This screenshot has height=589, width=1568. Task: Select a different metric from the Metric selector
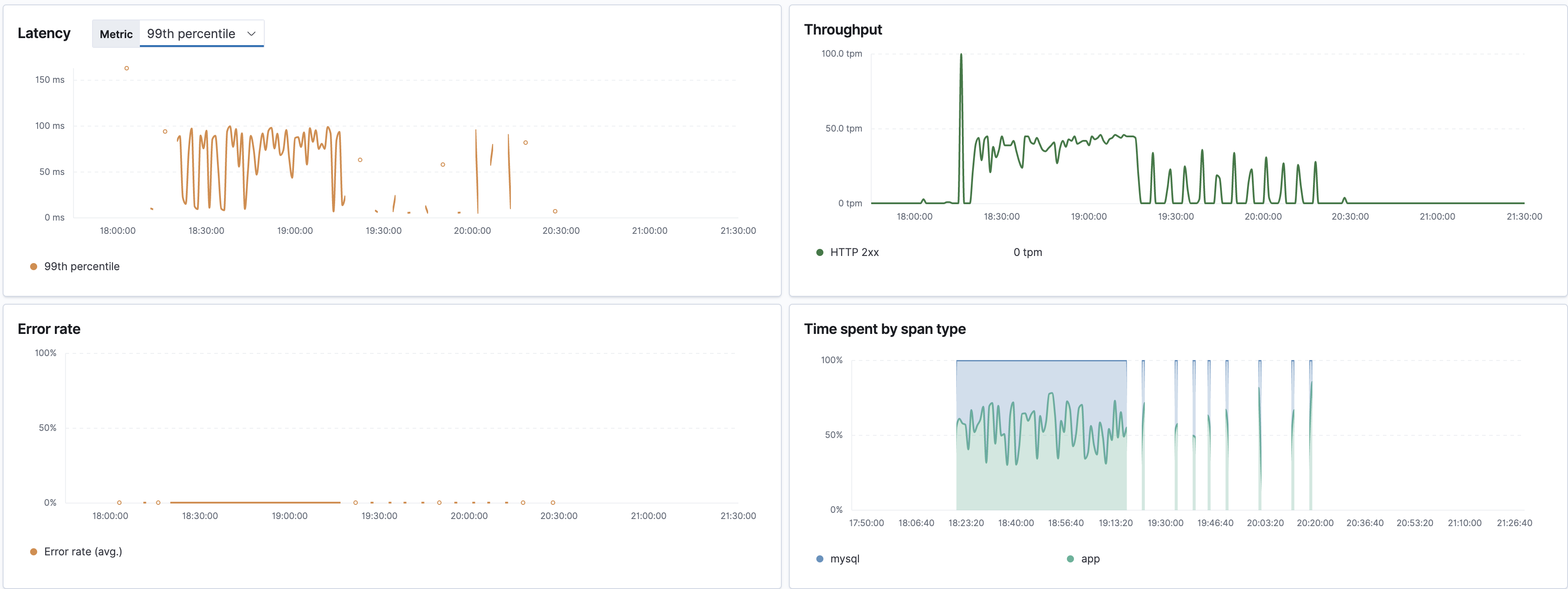[x=201, y=34]
